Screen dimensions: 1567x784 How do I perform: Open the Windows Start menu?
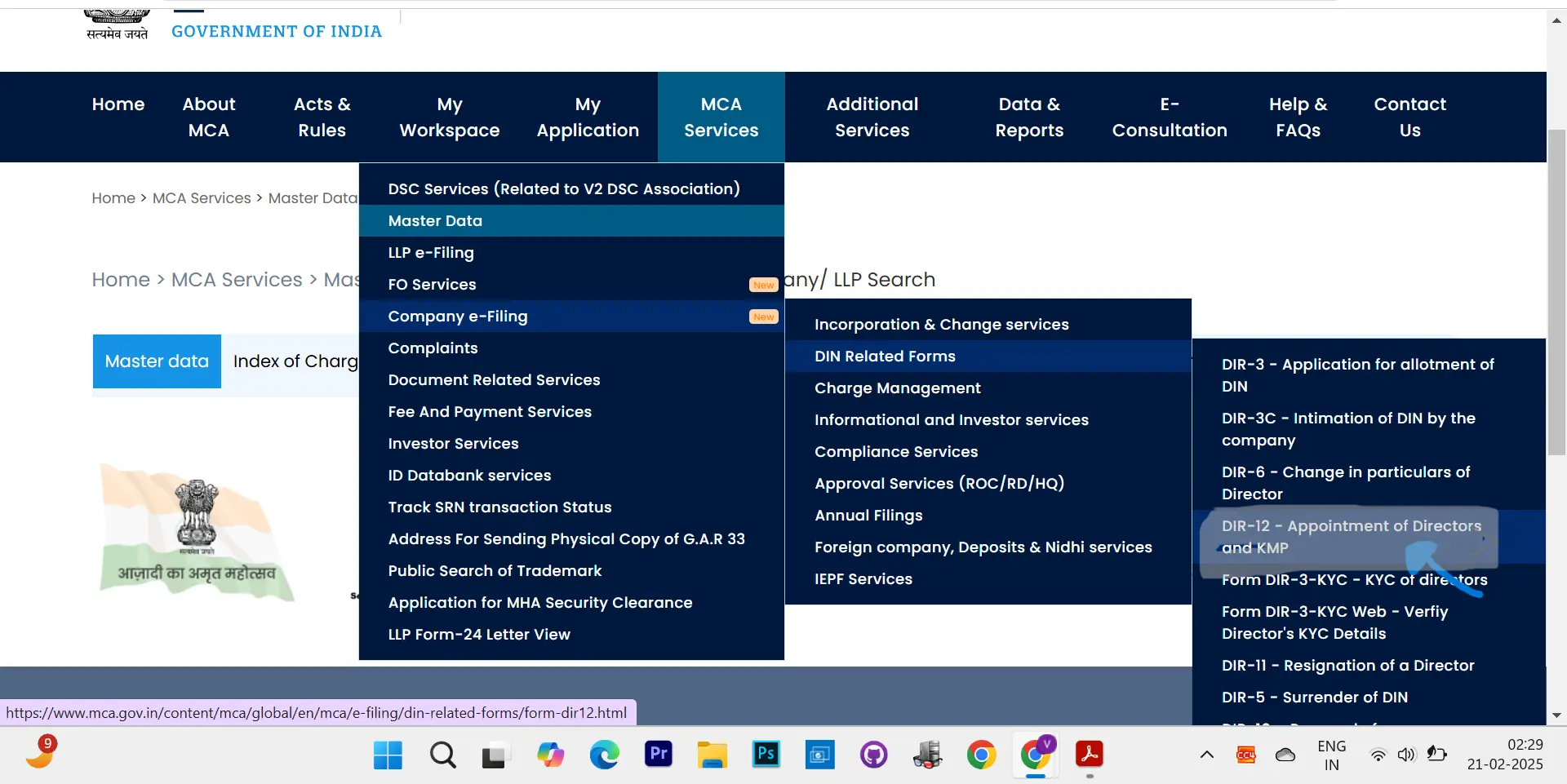[388, 755]
